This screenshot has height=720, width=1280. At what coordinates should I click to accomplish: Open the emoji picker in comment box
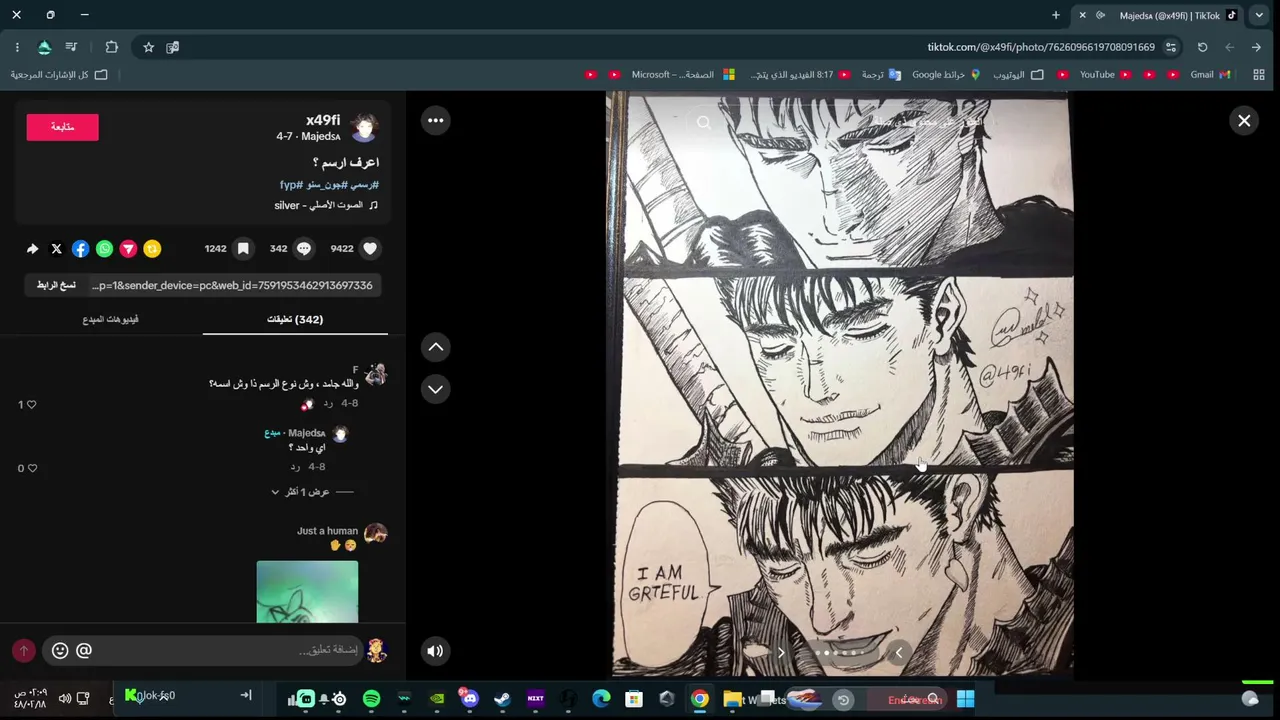tap(60, 651)
